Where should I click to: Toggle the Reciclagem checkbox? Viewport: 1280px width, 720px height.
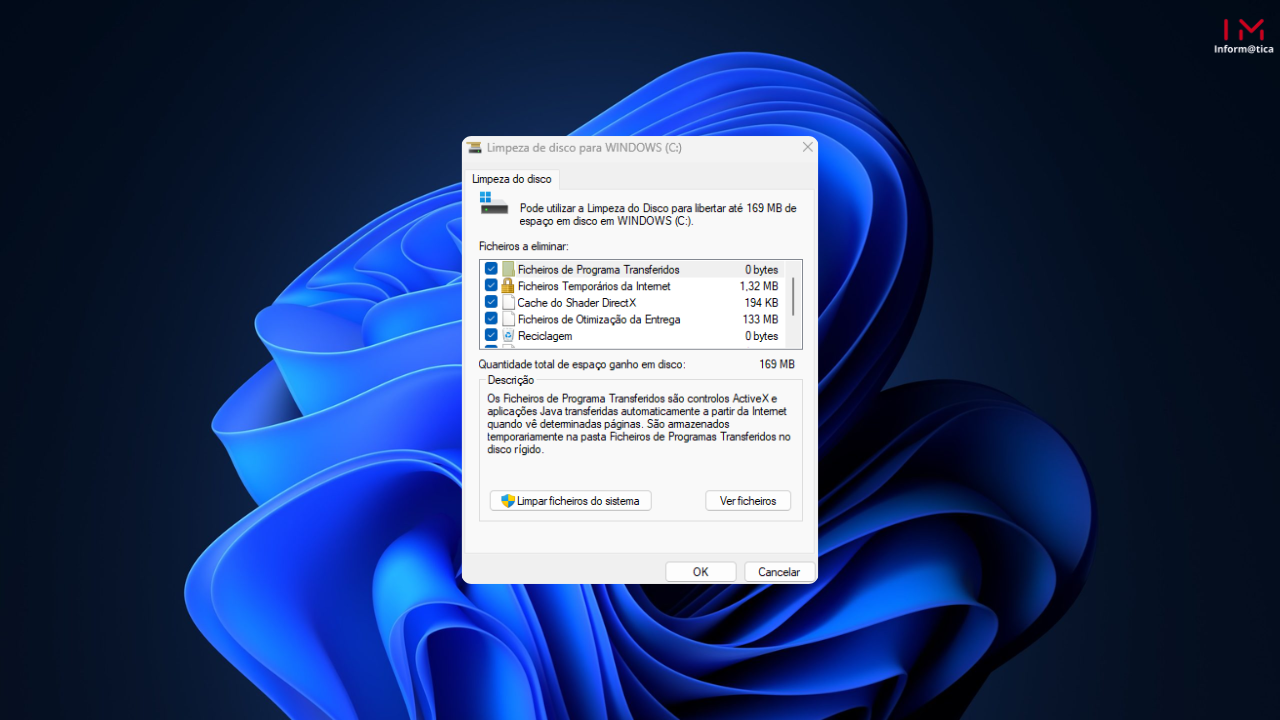491,336
